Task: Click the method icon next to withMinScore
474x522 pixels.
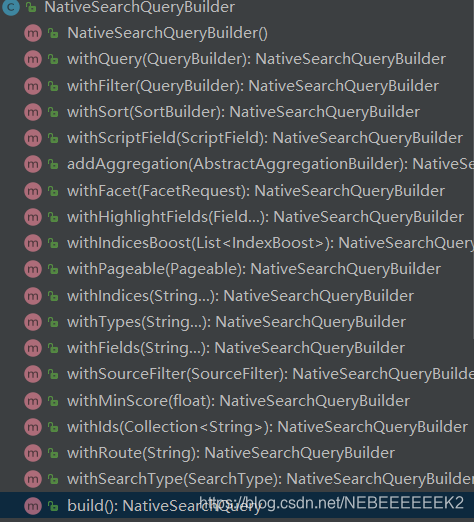Action: [33, 401]
